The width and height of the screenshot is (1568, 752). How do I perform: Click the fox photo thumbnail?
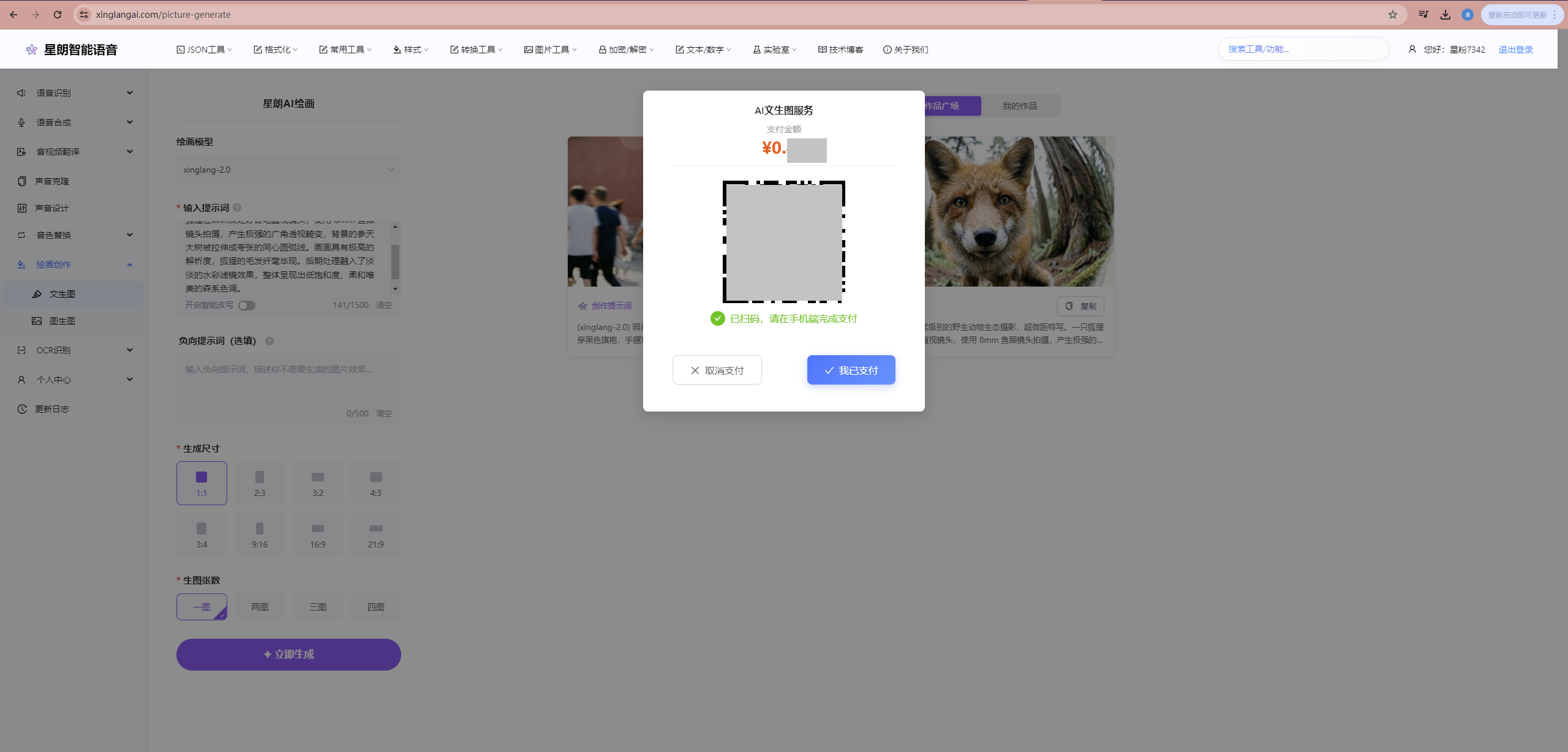[x=1019, y=211]
